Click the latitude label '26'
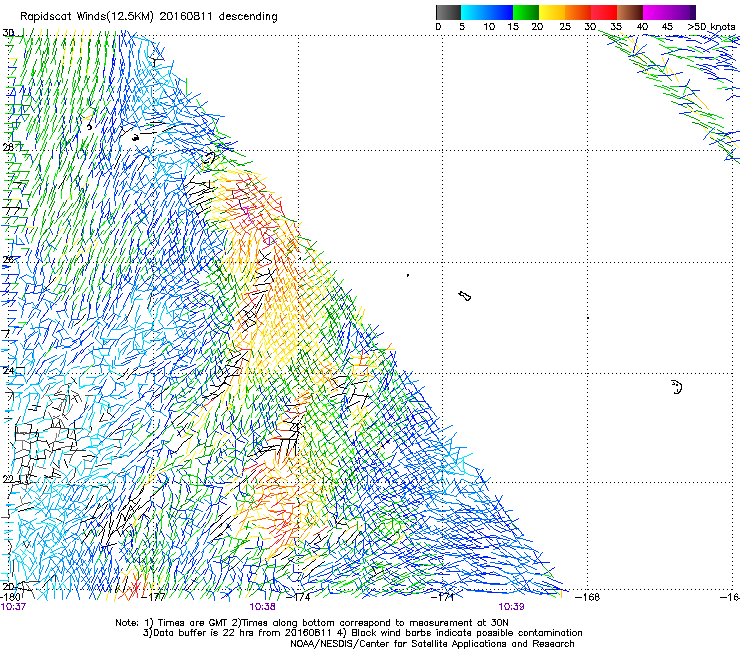This screenshot has width=740, height=650. 8,260
